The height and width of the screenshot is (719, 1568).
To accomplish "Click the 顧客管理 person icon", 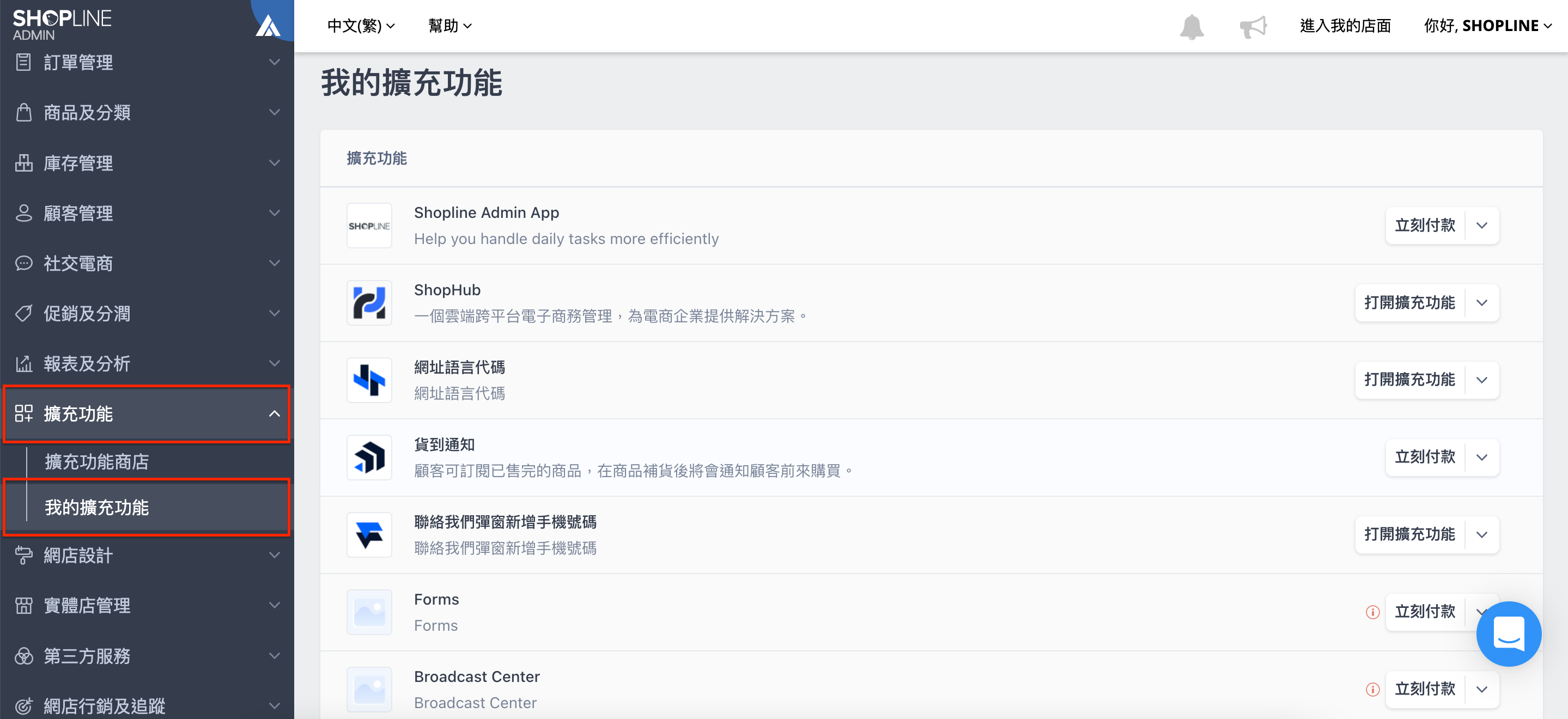I will [23, 213].
